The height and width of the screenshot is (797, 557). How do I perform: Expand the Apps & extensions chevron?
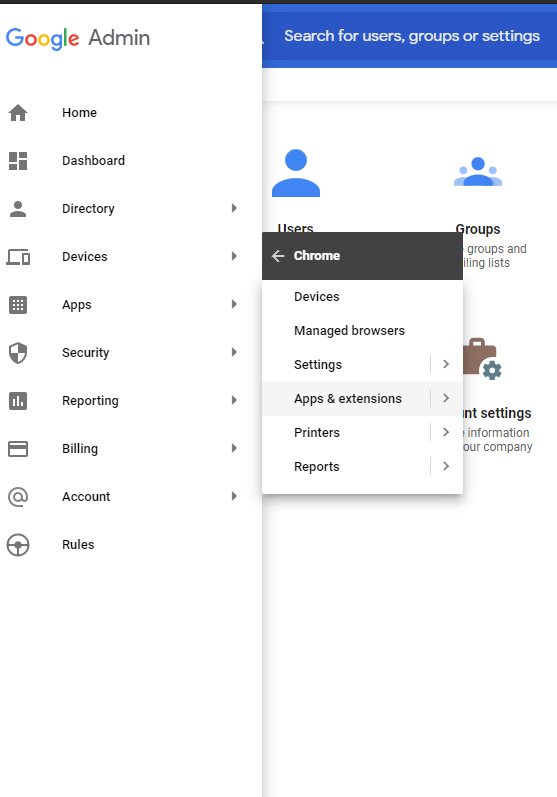(x=446, y=398)
